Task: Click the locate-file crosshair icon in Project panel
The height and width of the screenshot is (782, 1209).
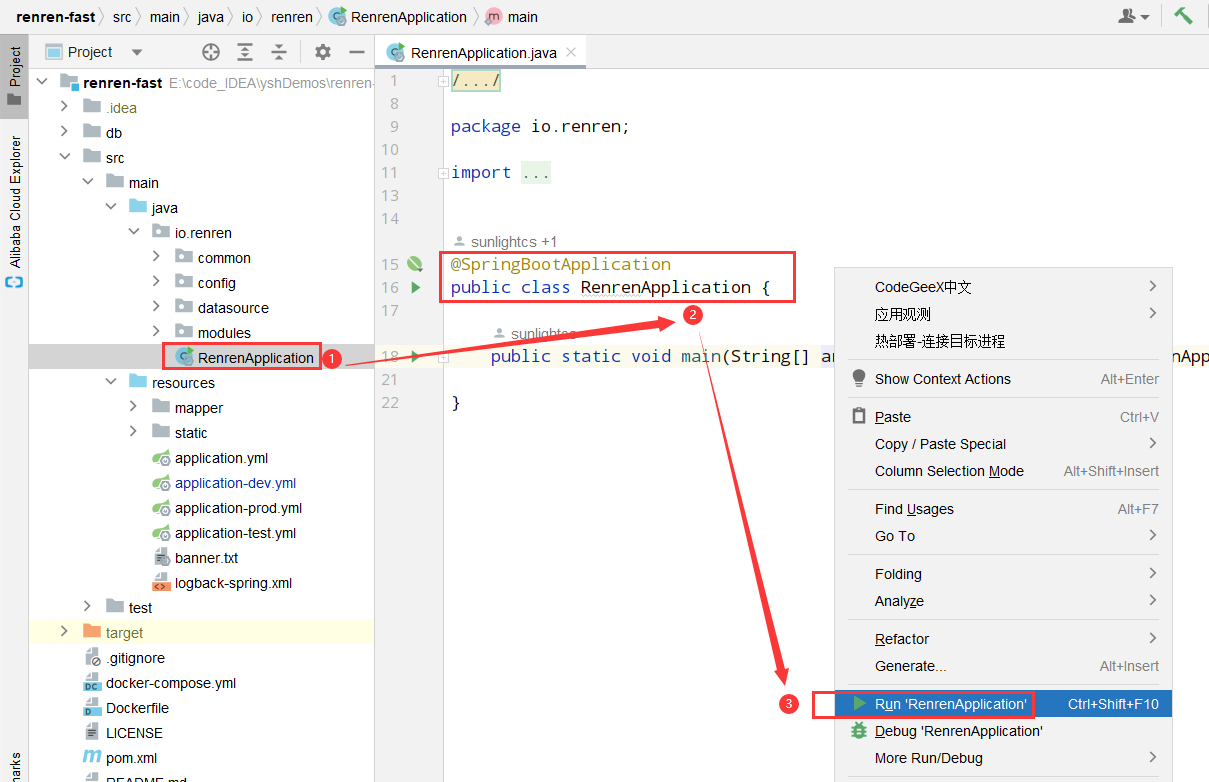Action: [x=211, y=52]
